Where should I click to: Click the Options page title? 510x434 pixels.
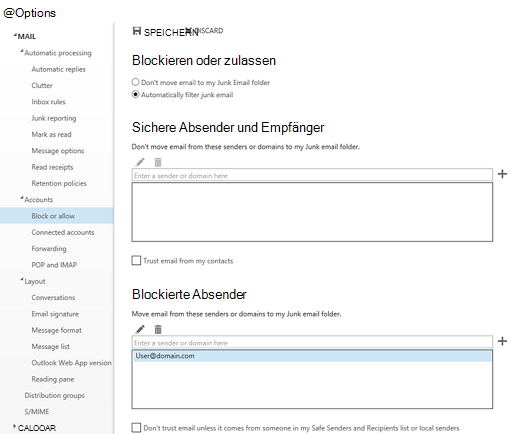(x=29, y=13)
